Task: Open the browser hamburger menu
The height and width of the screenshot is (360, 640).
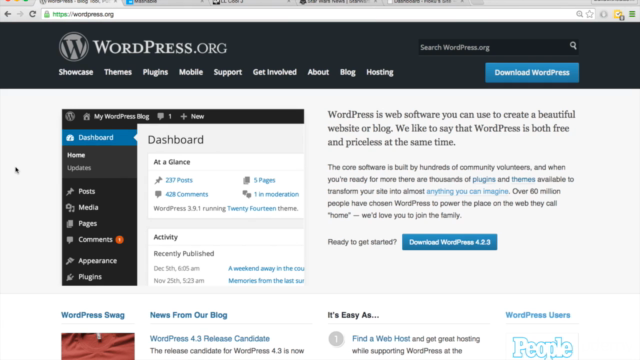Action: point(632,14)
